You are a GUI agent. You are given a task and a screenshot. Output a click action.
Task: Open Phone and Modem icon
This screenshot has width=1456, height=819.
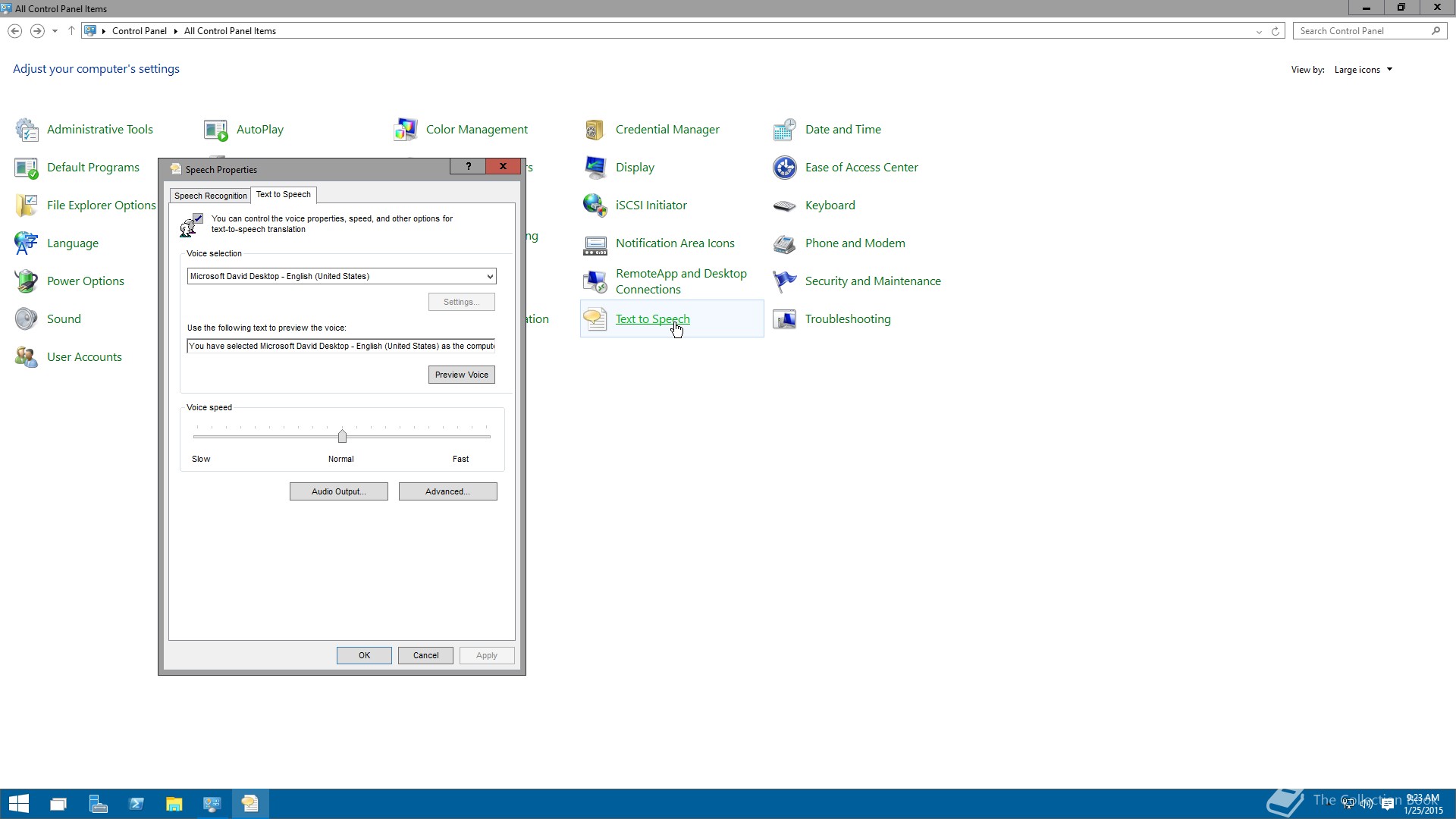785,243
